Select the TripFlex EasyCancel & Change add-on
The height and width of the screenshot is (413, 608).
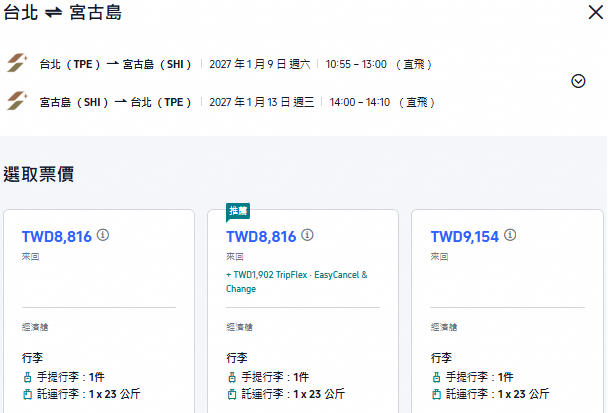point(297,282)
